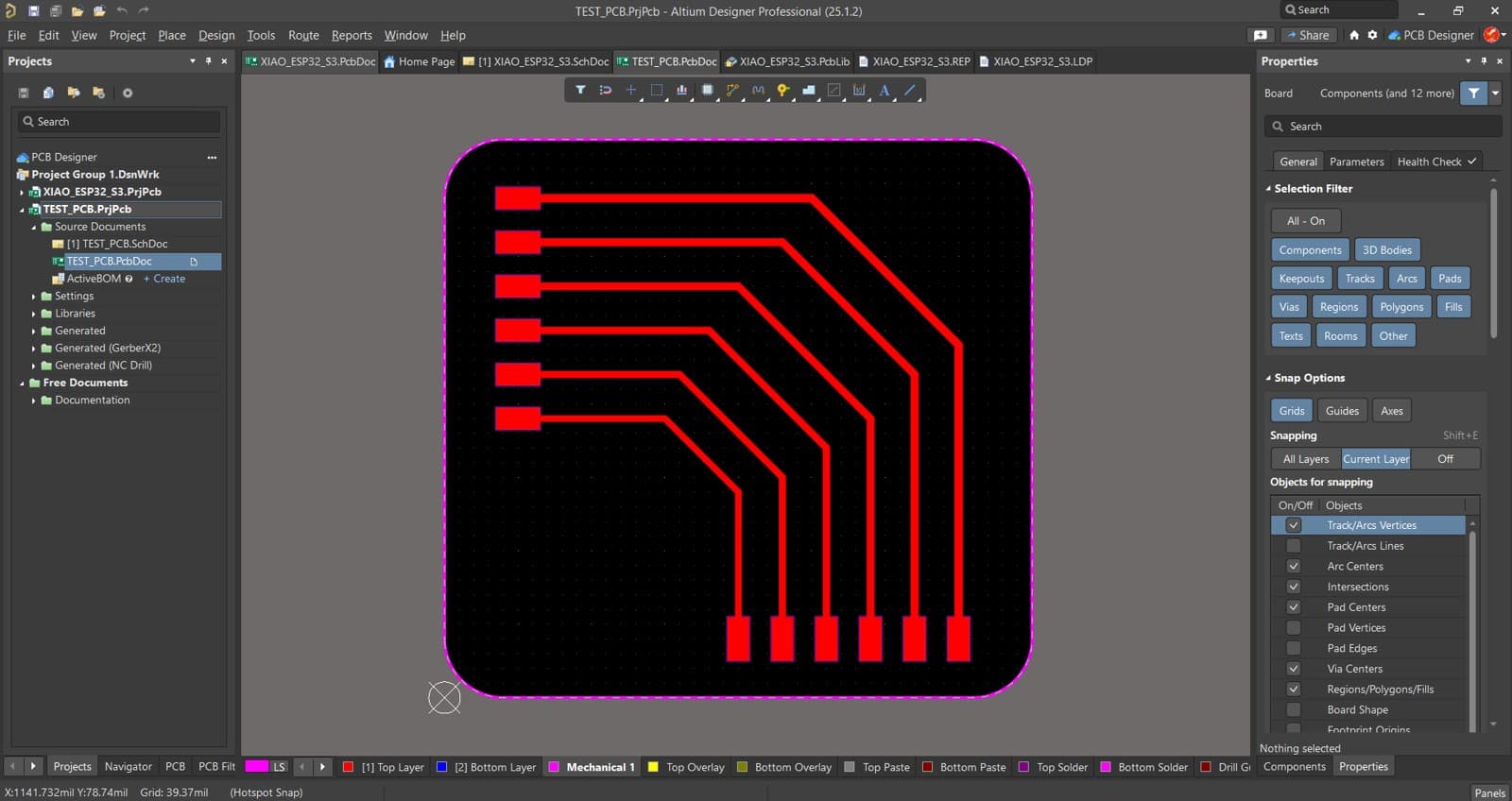Open the Design menu
1512x801 pixels.
(x=216, y=35)
